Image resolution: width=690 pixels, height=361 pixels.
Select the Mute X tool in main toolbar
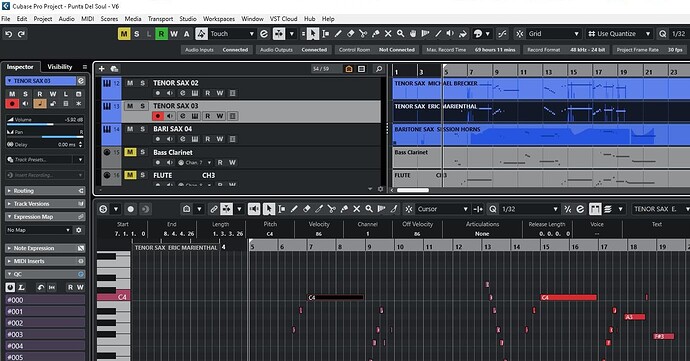pyautogui.click(x=388, y=34)
